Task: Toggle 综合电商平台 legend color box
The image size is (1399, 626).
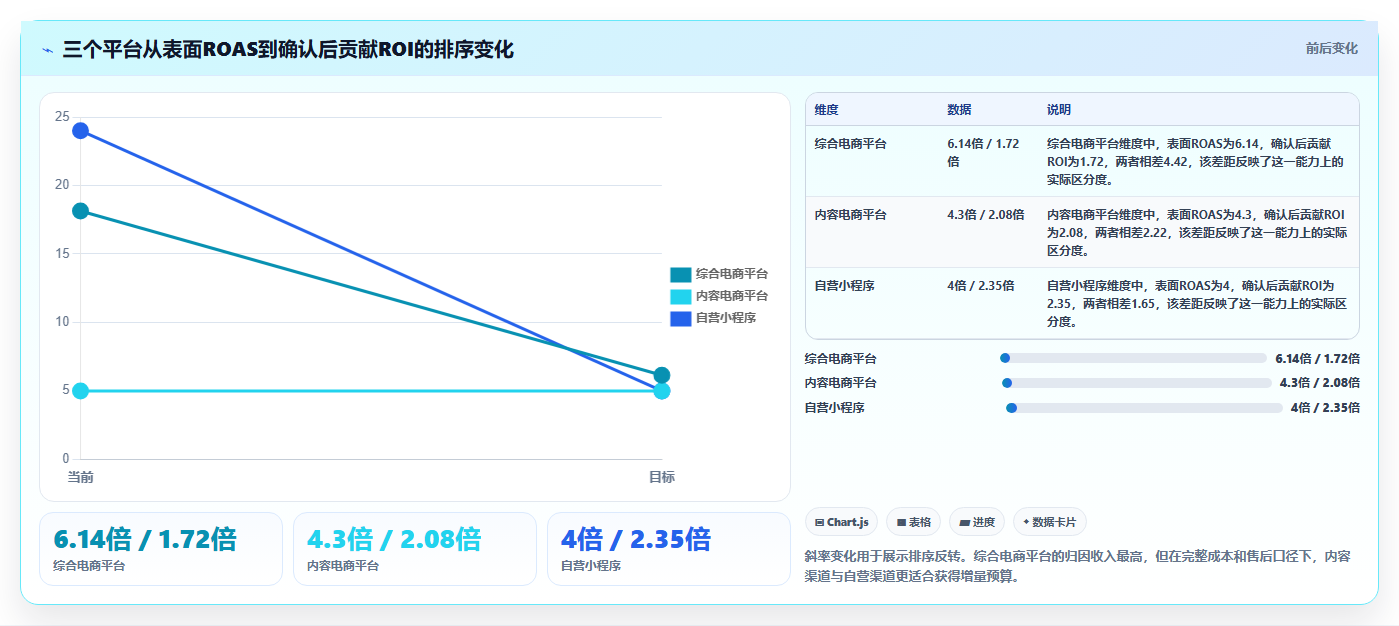Action: (x=680, y=274)
